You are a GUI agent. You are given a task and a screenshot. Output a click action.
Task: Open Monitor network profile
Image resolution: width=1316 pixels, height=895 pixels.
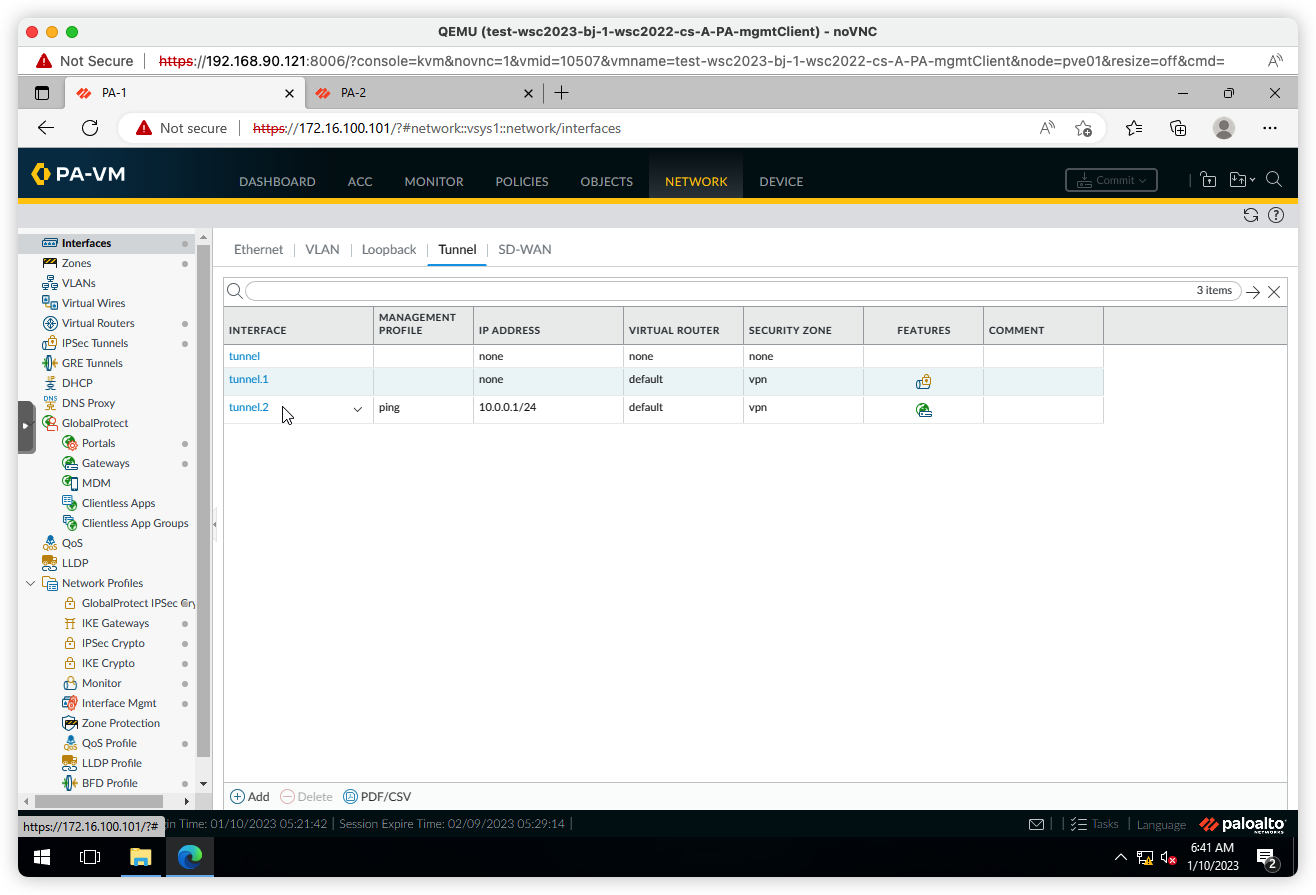tap(101, 683)
